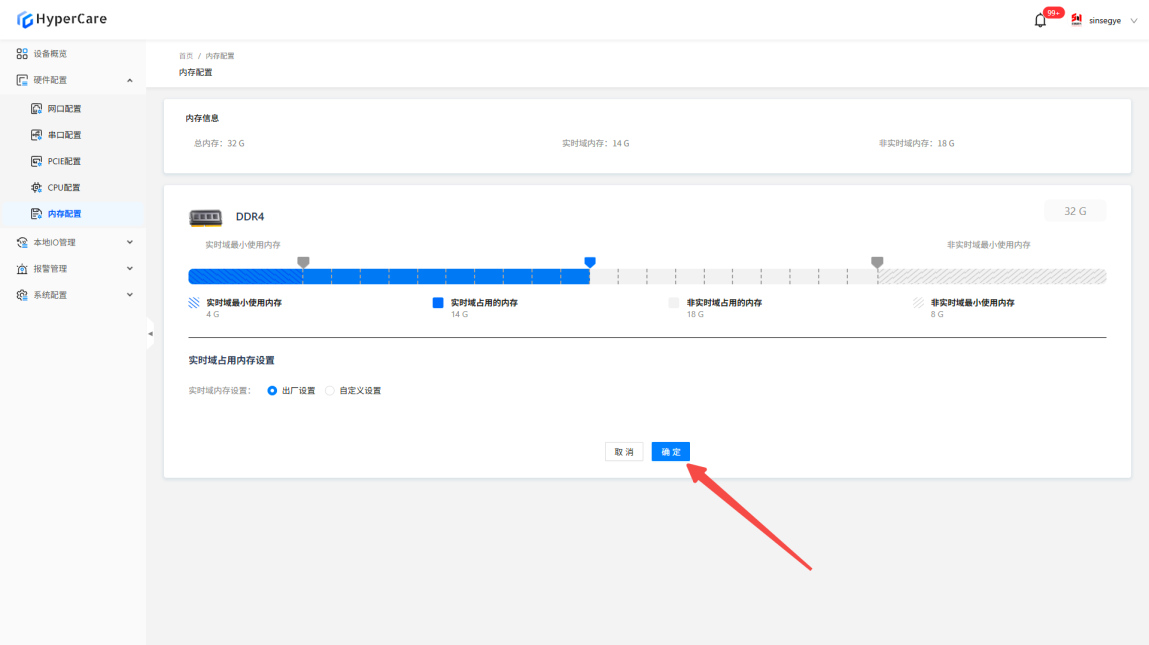The width and height of the screenshot is (1149, 645).
Task: Click the 实时域内存: 14 G text
Action: click(595, 144)
